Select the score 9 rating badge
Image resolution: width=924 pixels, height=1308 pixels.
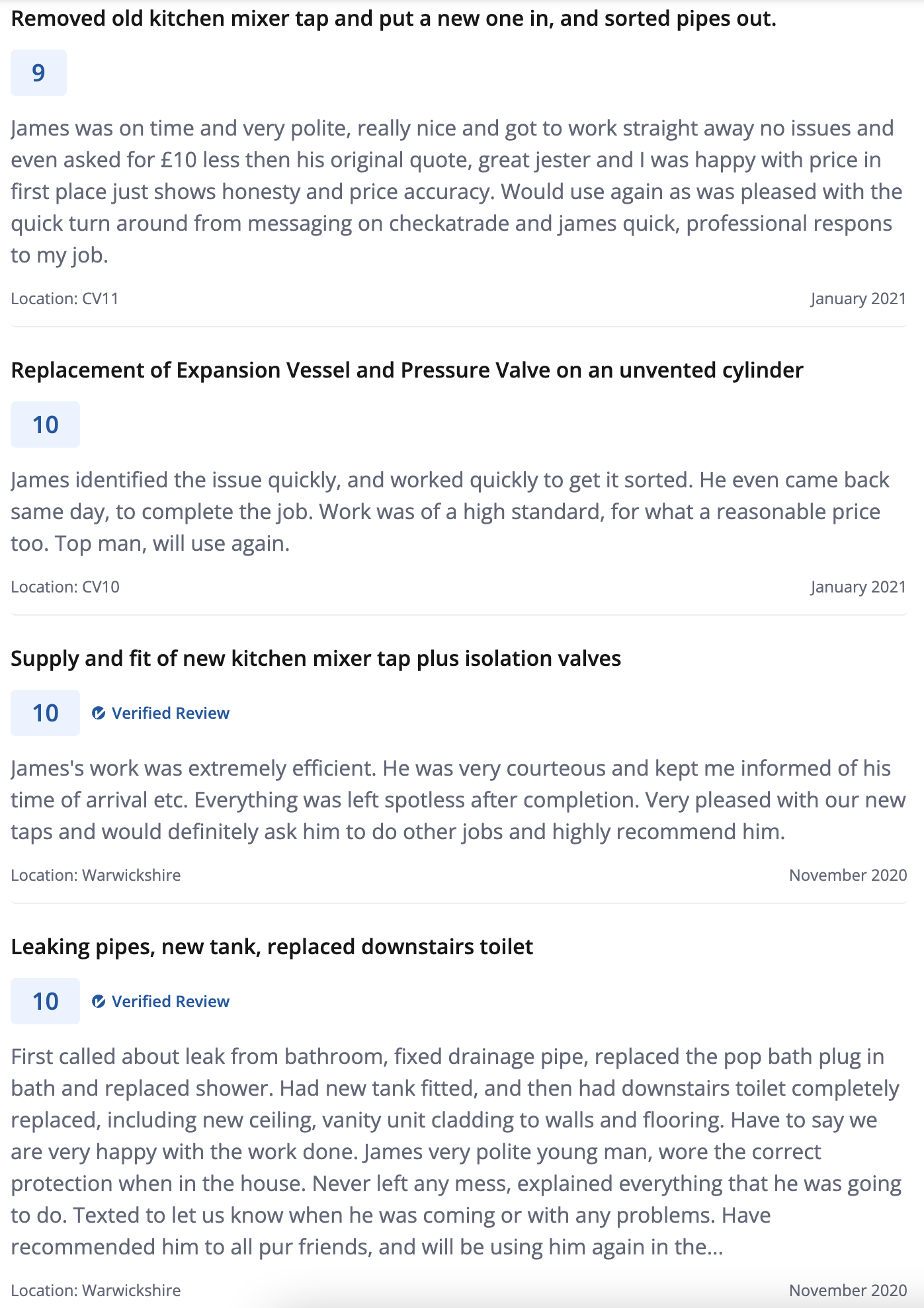38,73
